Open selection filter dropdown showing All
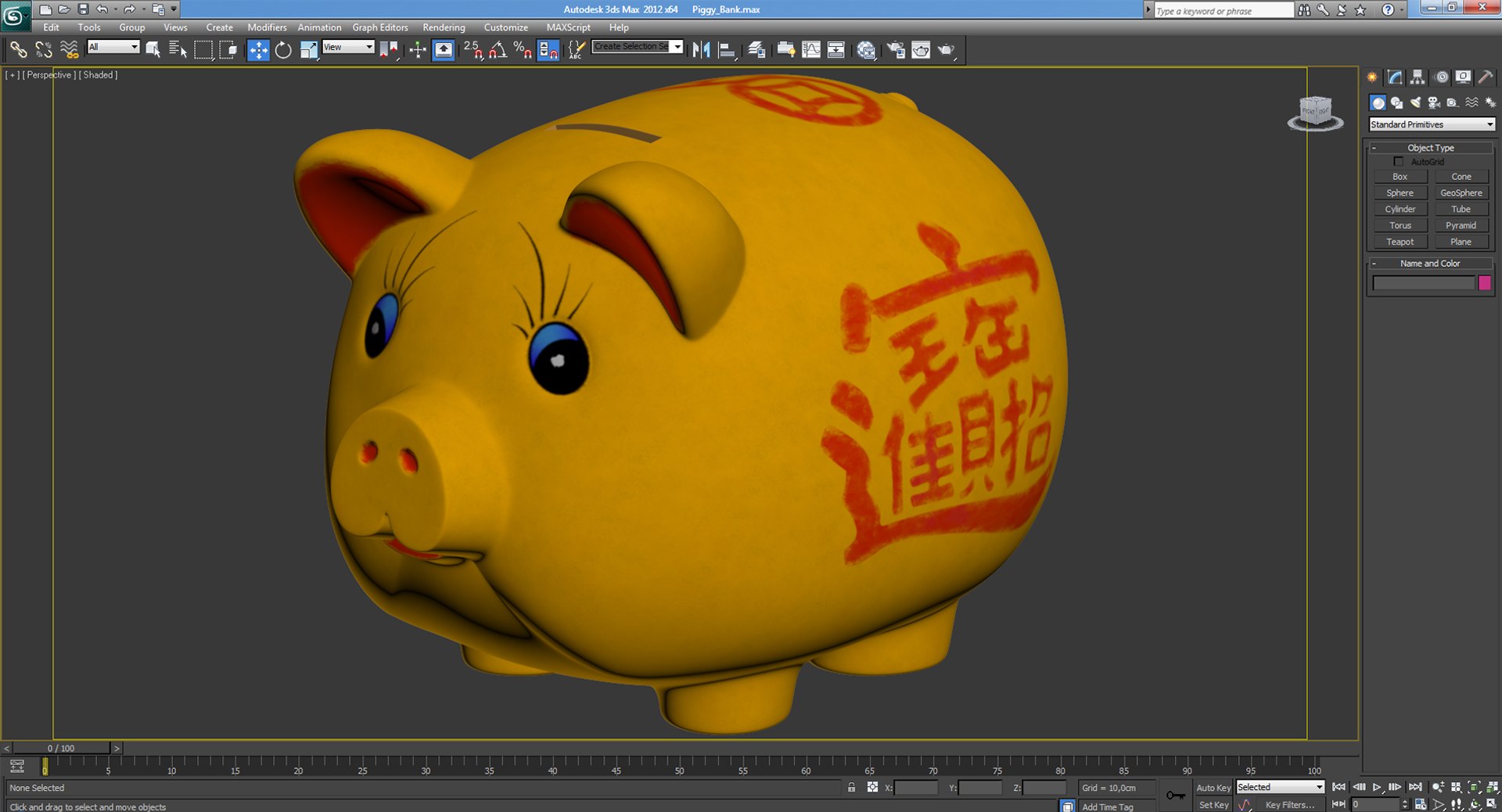 [113, 47]
